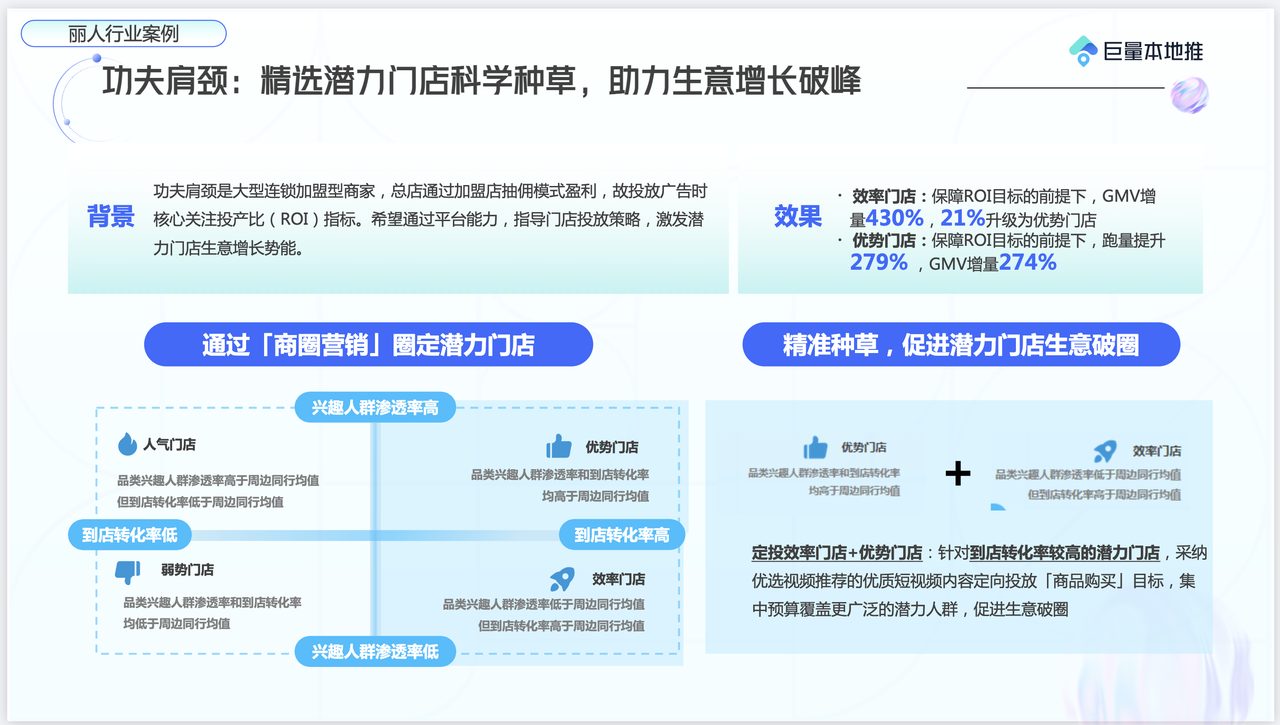Click the 到店转化率低 axis label
The image size is (1280, 725).
130,535
